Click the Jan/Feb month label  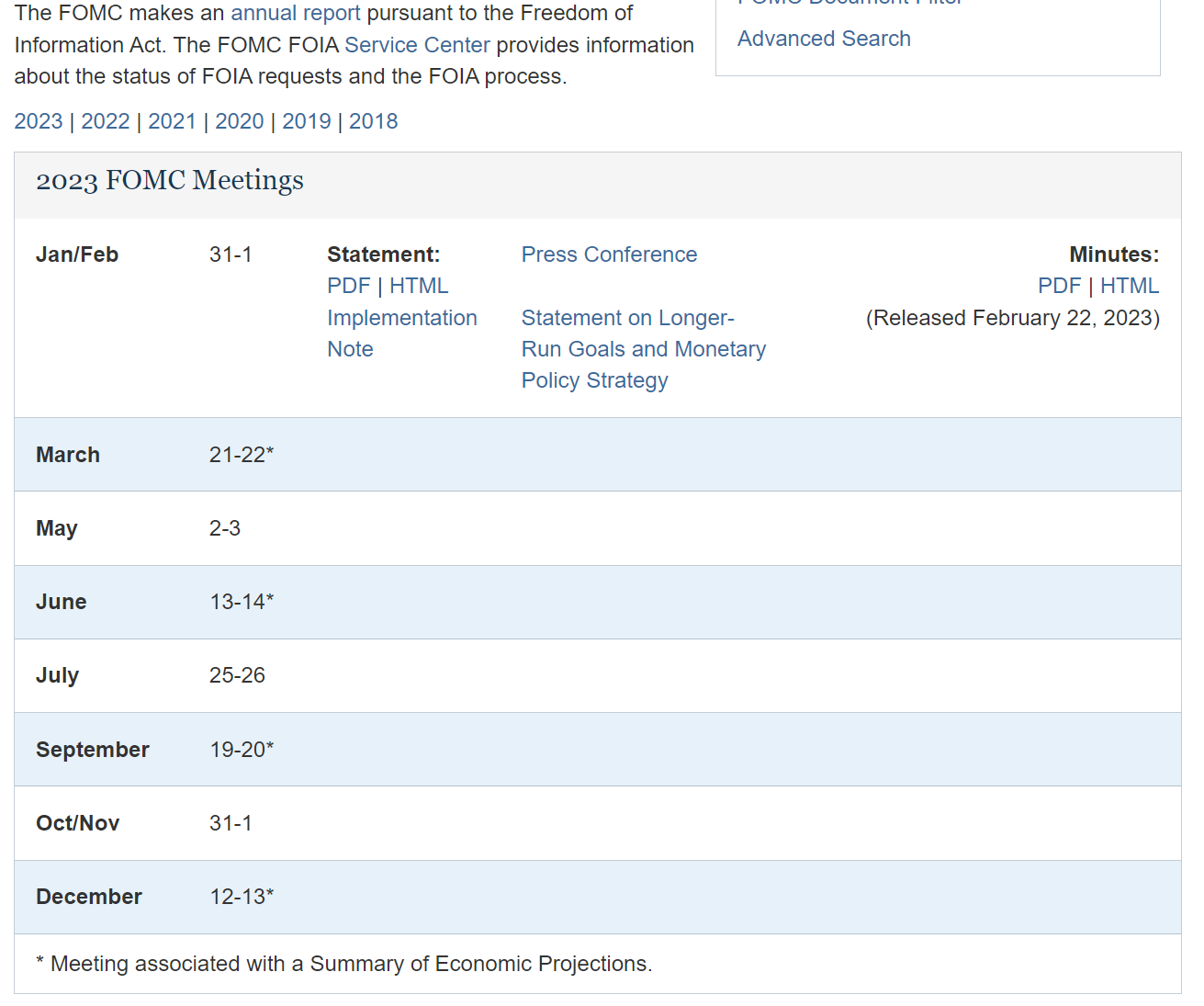[77, 254]
